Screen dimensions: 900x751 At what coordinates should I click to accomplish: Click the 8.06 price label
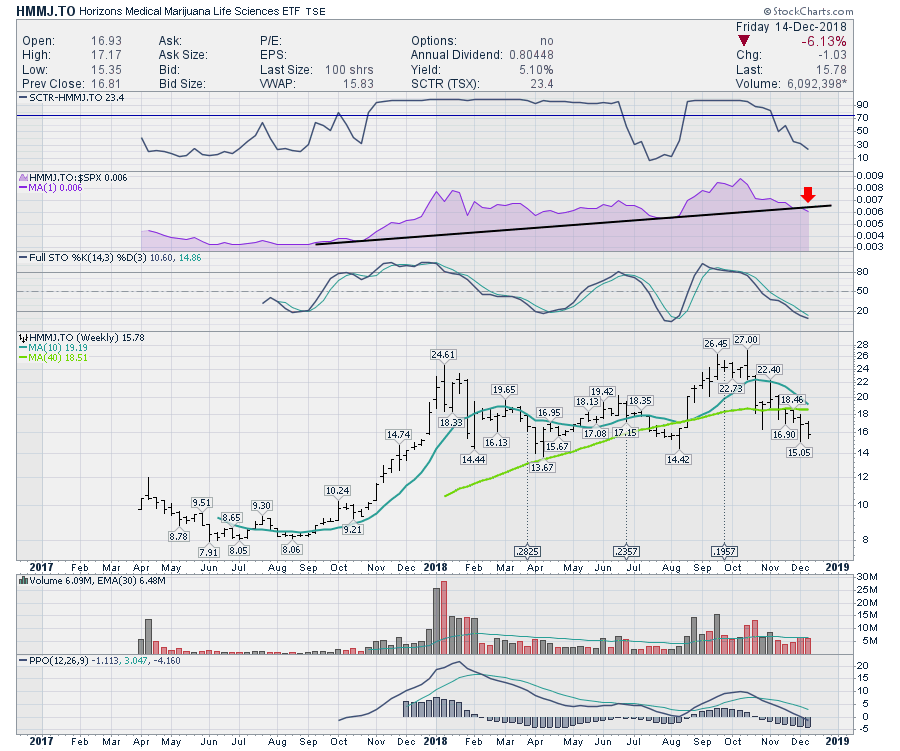coord(292,549)
